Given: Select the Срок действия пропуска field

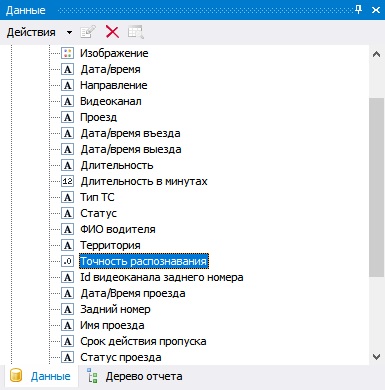Looking at the screenshot, I should [x=143, y=341].
